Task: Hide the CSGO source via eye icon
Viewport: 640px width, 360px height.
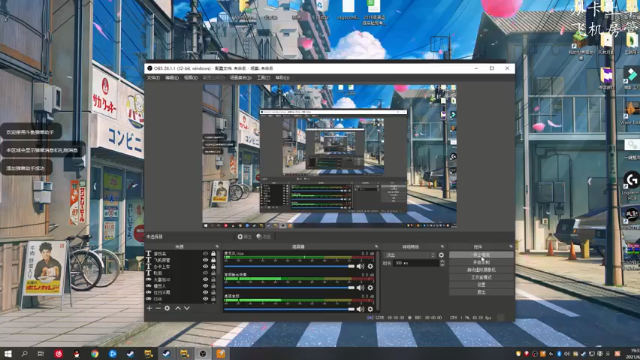Action: (x=205, y=299)
